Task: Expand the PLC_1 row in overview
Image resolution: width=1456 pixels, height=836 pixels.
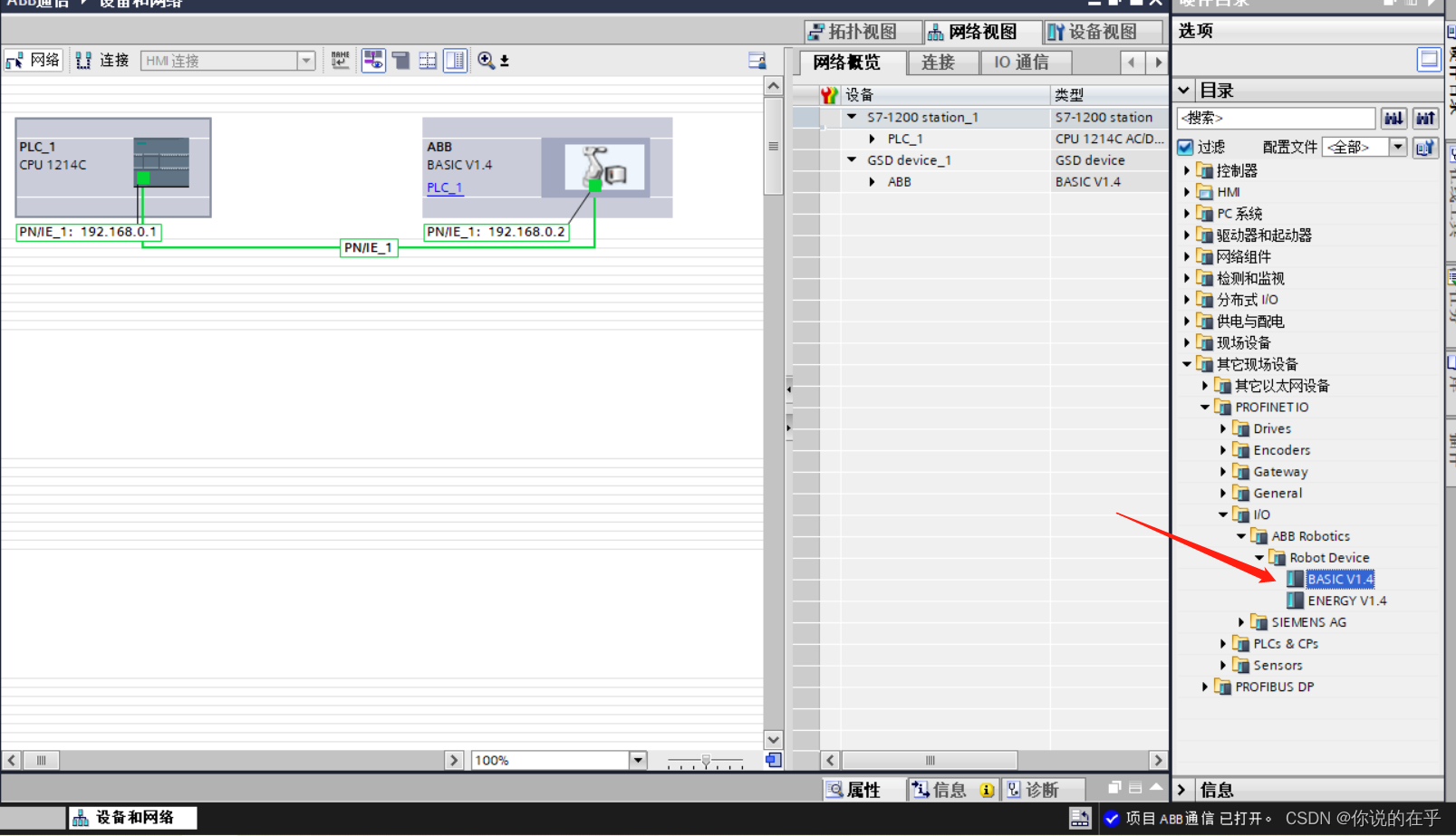Action: coord(873,139)
